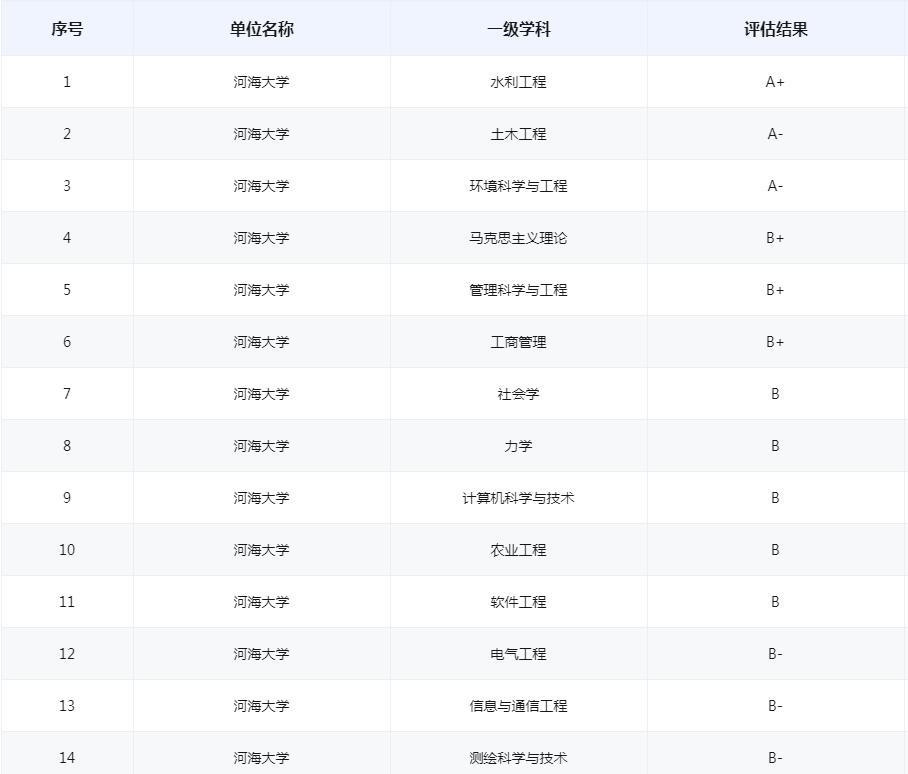Click the 单位名称 column header
The height and width of the screenshot is (774, 908).
(262, 29)
